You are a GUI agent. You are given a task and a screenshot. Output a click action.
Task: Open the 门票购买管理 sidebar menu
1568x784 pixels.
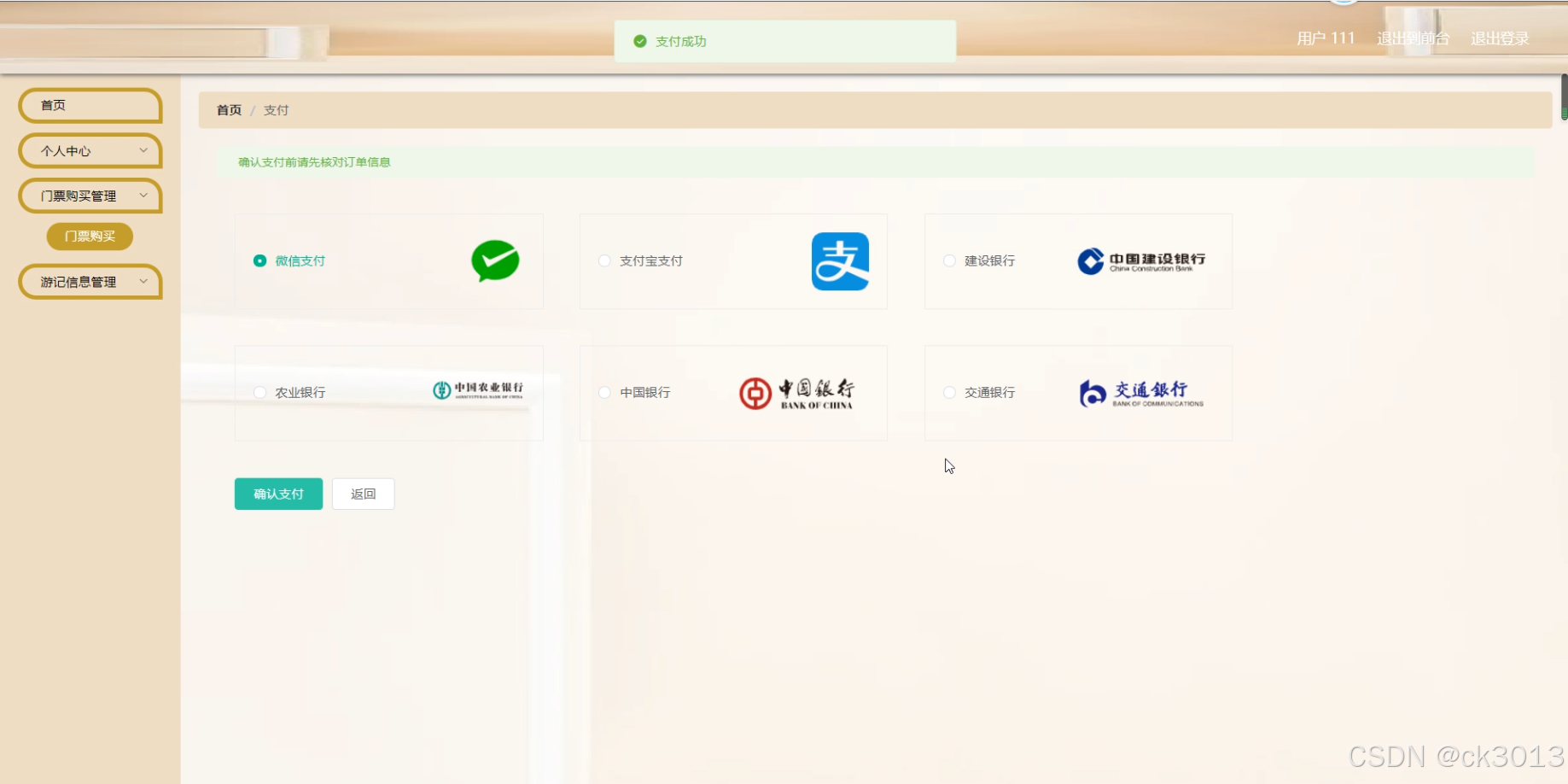[90, 196]
